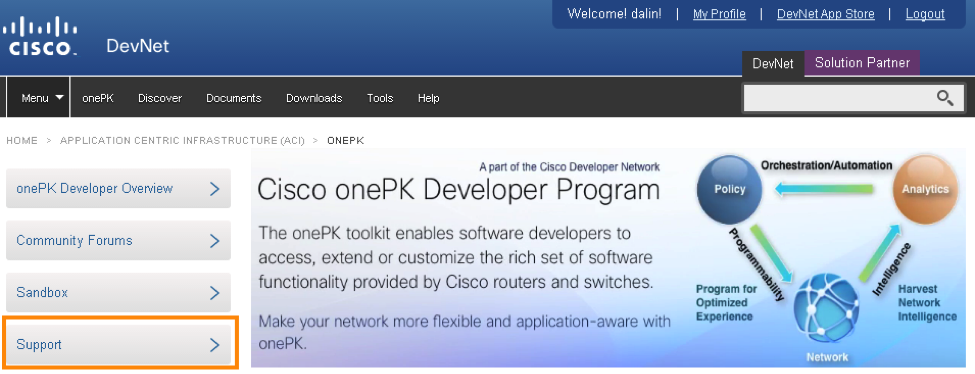Open the Sandbox sidebar button

point(118,292)
